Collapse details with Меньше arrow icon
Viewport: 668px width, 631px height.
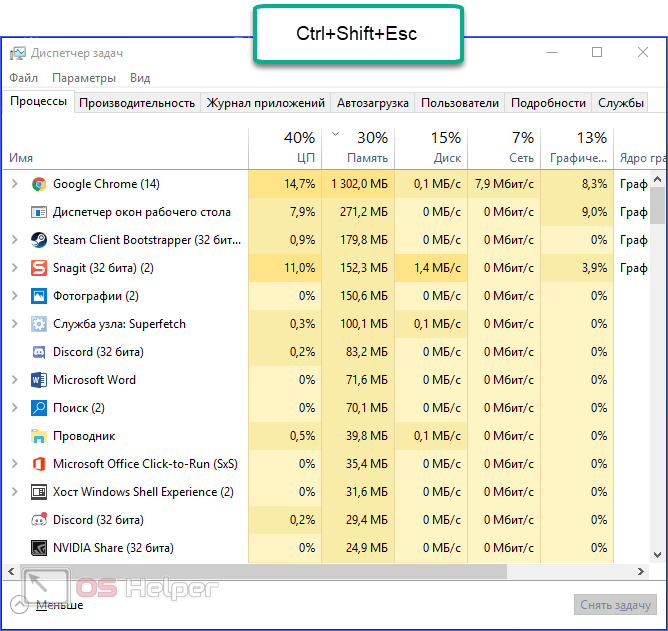[19, 605]
